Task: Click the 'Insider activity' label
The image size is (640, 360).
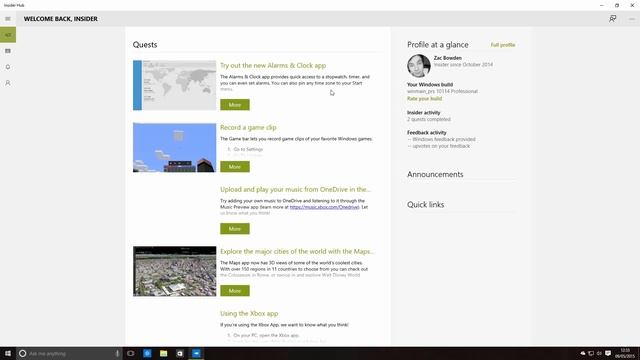Action: [424, 113]
